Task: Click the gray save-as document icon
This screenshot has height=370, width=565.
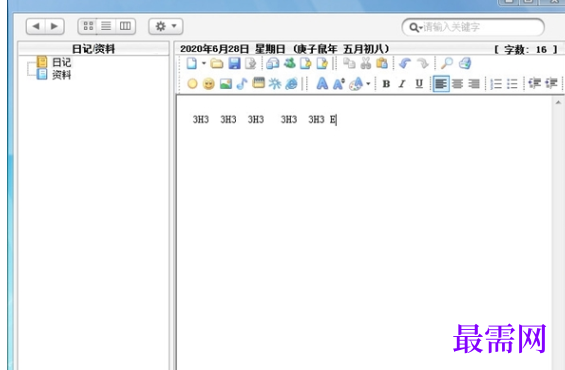Action: pos(250,63)
